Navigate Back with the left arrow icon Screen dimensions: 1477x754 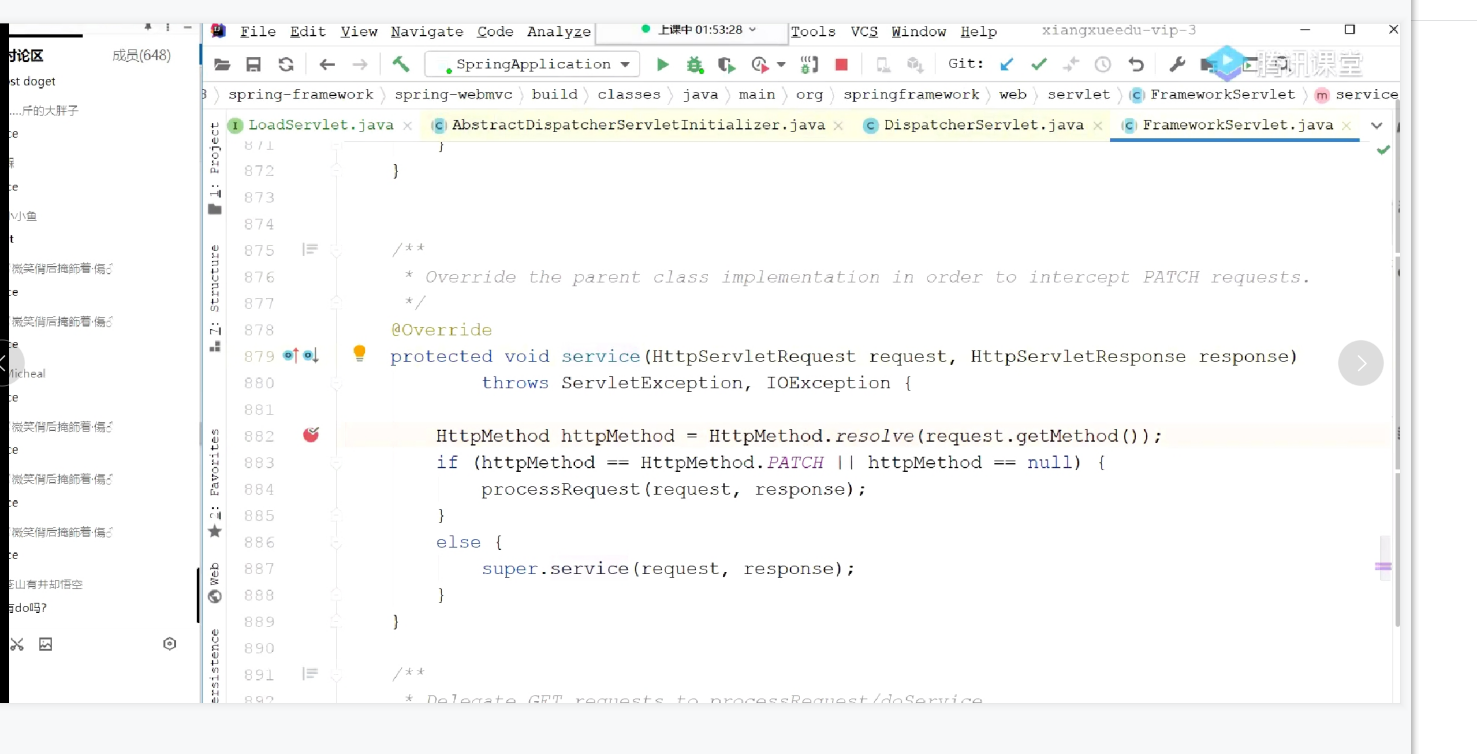click(x=327, y=65)
